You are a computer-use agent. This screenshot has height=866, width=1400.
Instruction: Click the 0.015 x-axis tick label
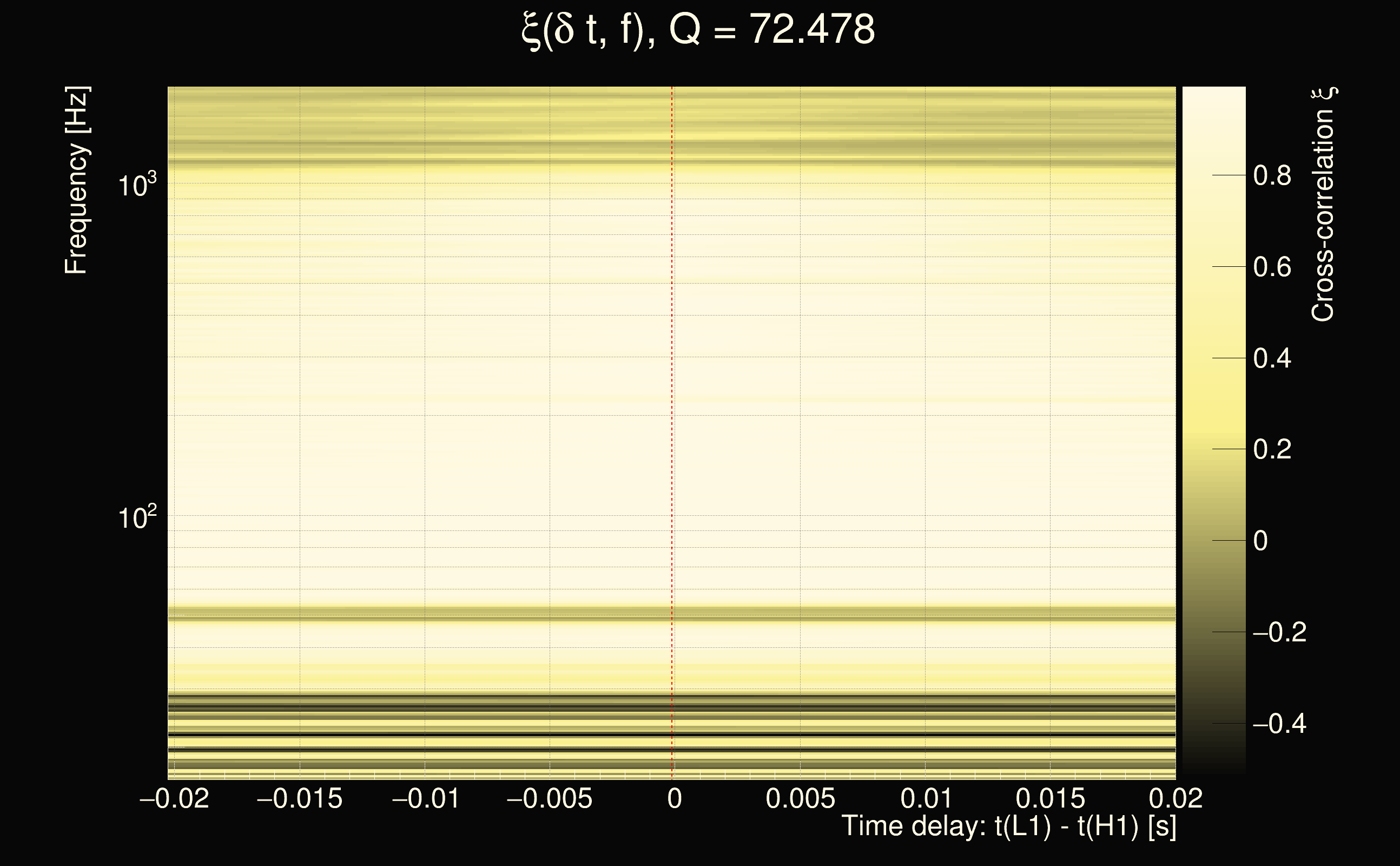click(1051, 798)
